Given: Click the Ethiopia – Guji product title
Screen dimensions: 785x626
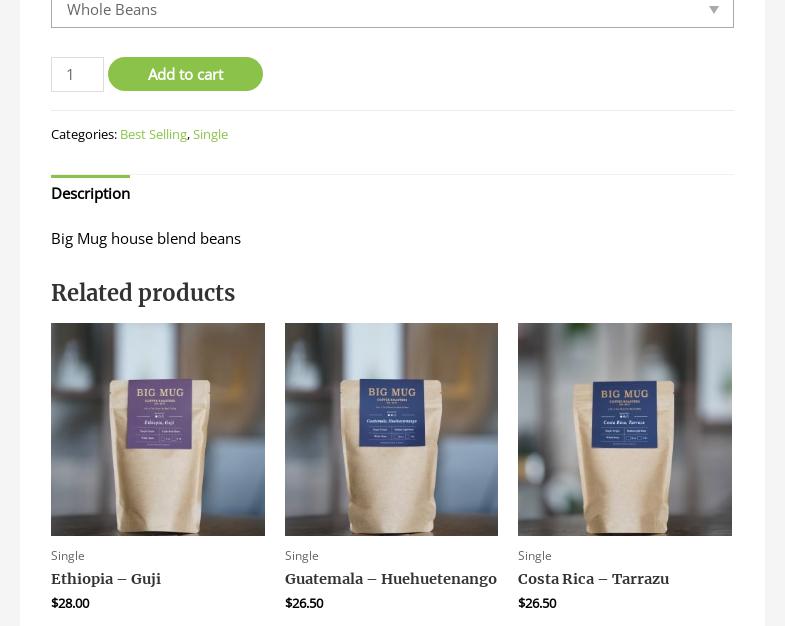Looking at the screenshot, I should click(106, 579).
